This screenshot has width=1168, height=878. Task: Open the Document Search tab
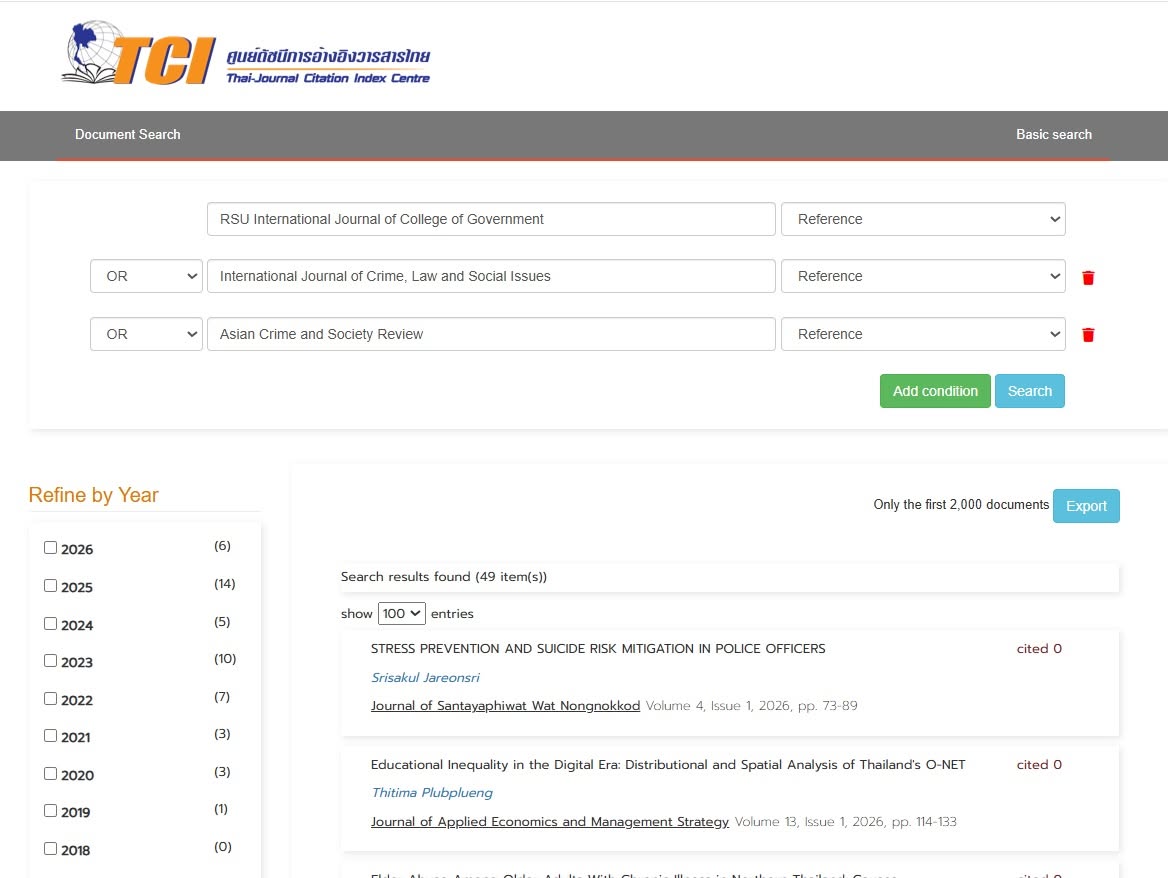point(127,135)
